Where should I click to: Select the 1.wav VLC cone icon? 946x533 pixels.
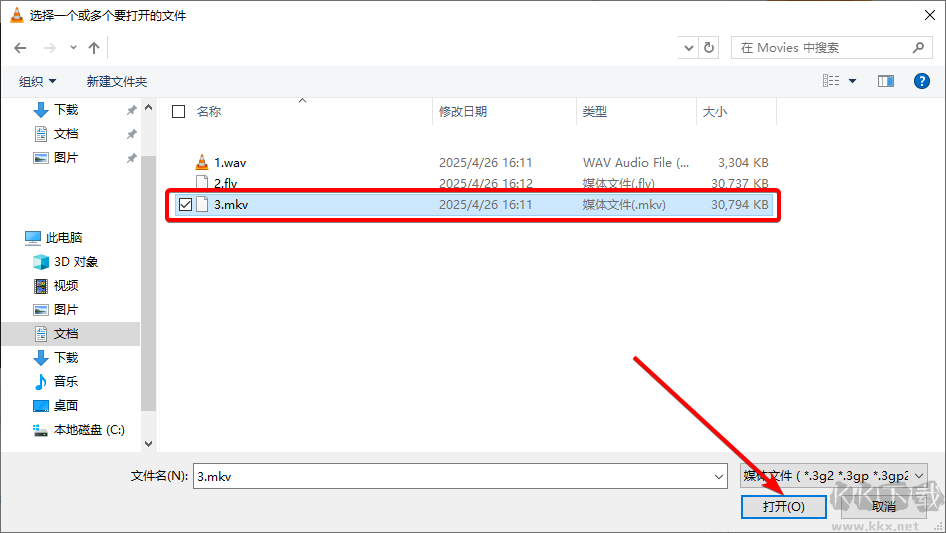tap(202, 162)
